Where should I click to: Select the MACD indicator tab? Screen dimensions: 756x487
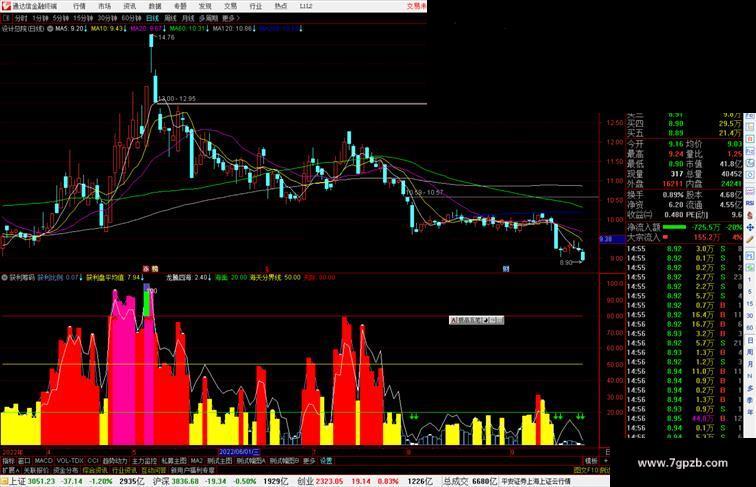coord(43,461)
